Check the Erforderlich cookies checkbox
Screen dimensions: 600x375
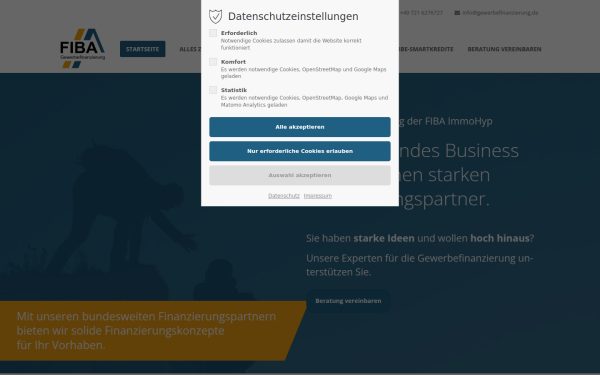point(213,33)
